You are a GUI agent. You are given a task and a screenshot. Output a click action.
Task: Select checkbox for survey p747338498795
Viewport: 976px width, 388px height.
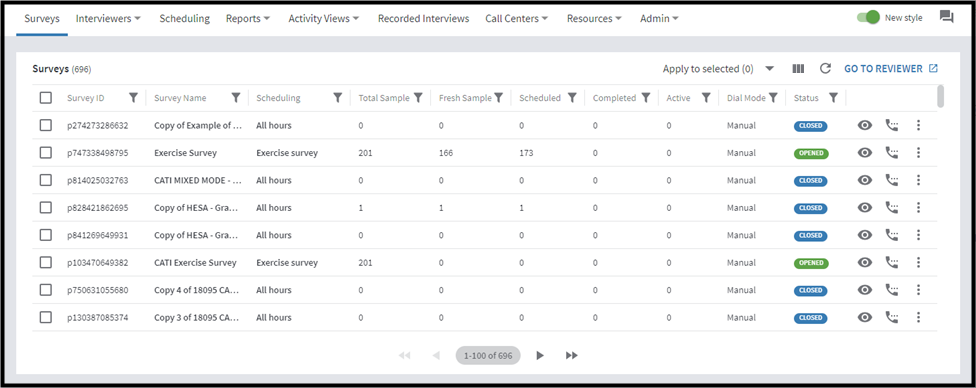(45, 153)
